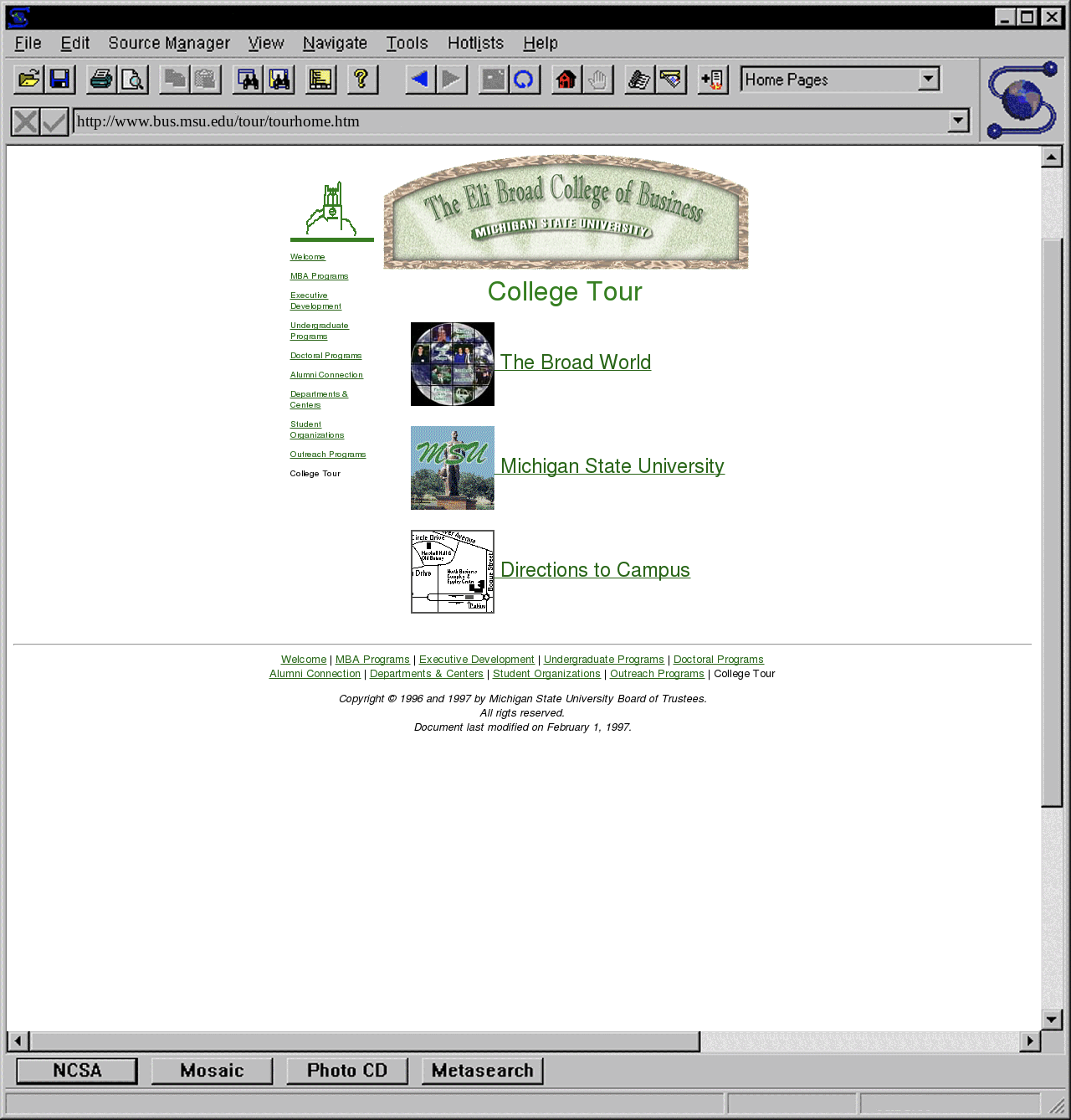1071x1120 pixels.
Task: Open the MBA Programs sidebar link
Action: (x=319, y=276)
